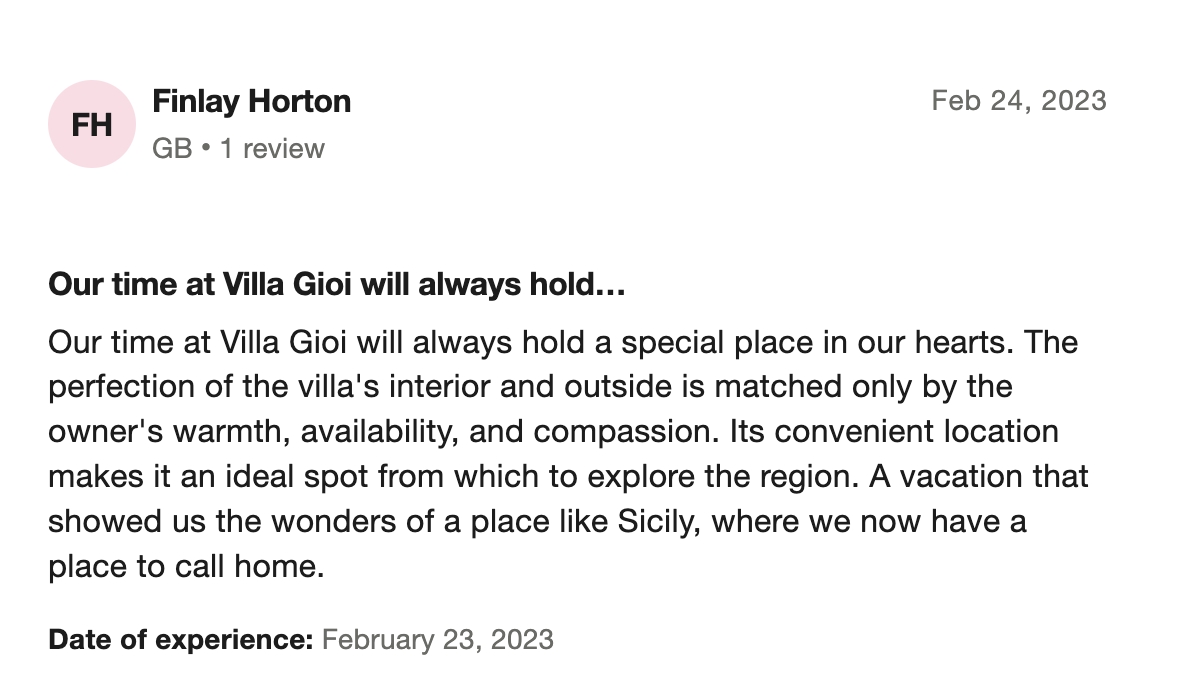
Task: Click the pink FH avatar circle
Action: coord(92,124)
